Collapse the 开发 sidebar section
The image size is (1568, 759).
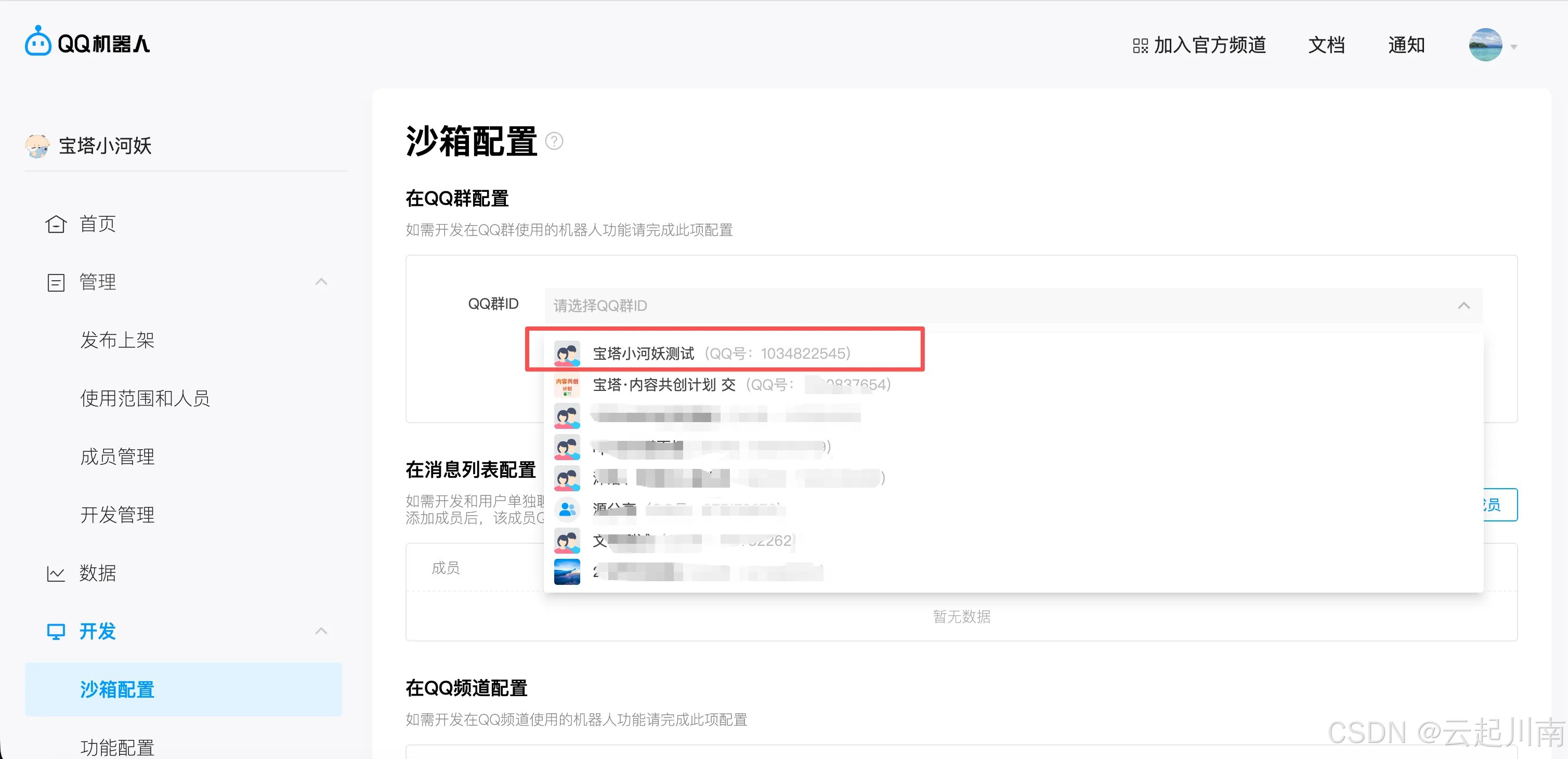click(321, 631)
